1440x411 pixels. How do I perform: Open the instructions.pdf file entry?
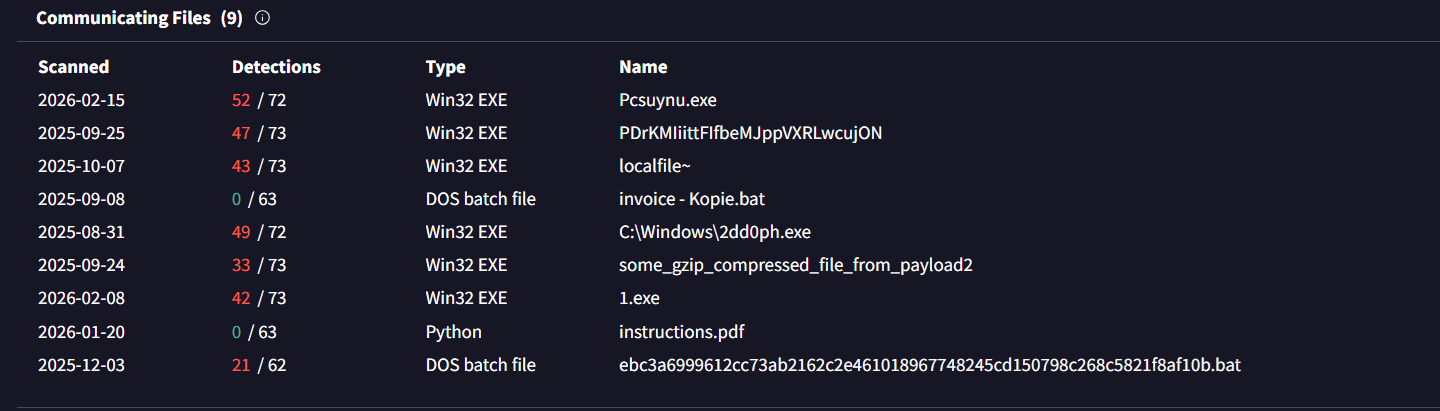click(681, 331)
